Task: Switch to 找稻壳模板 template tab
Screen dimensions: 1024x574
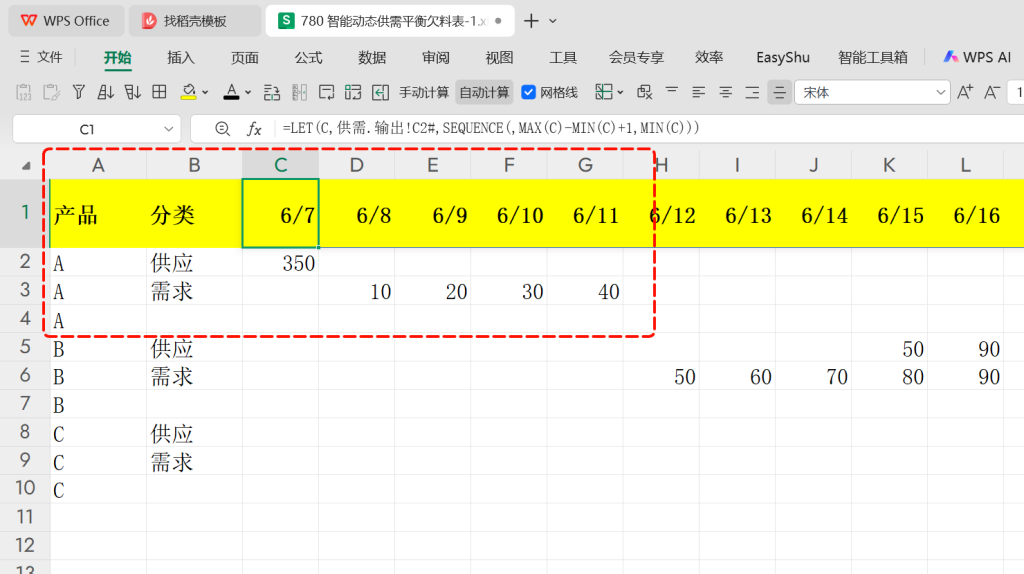Action: (x=195, y=21)
